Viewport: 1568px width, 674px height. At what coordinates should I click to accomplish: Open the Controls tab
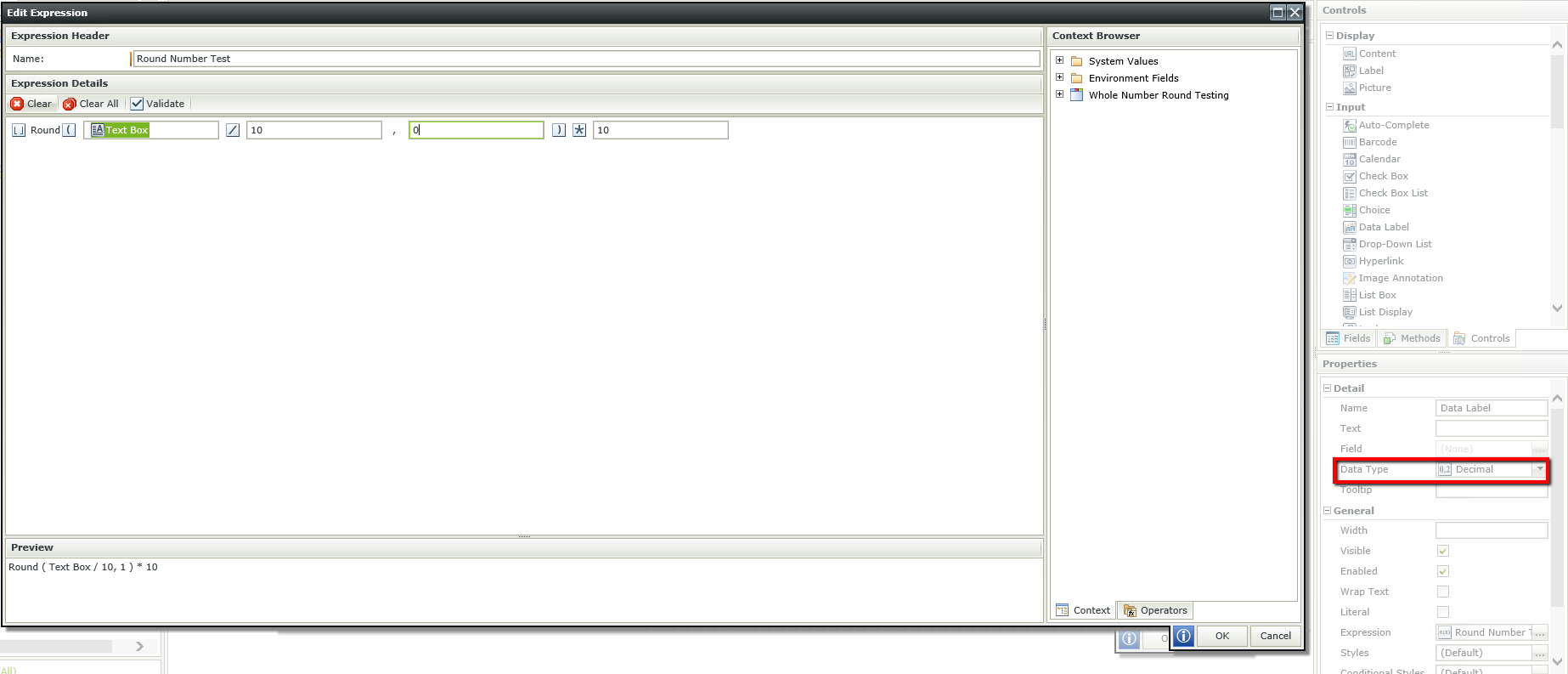click(1482, 338)
